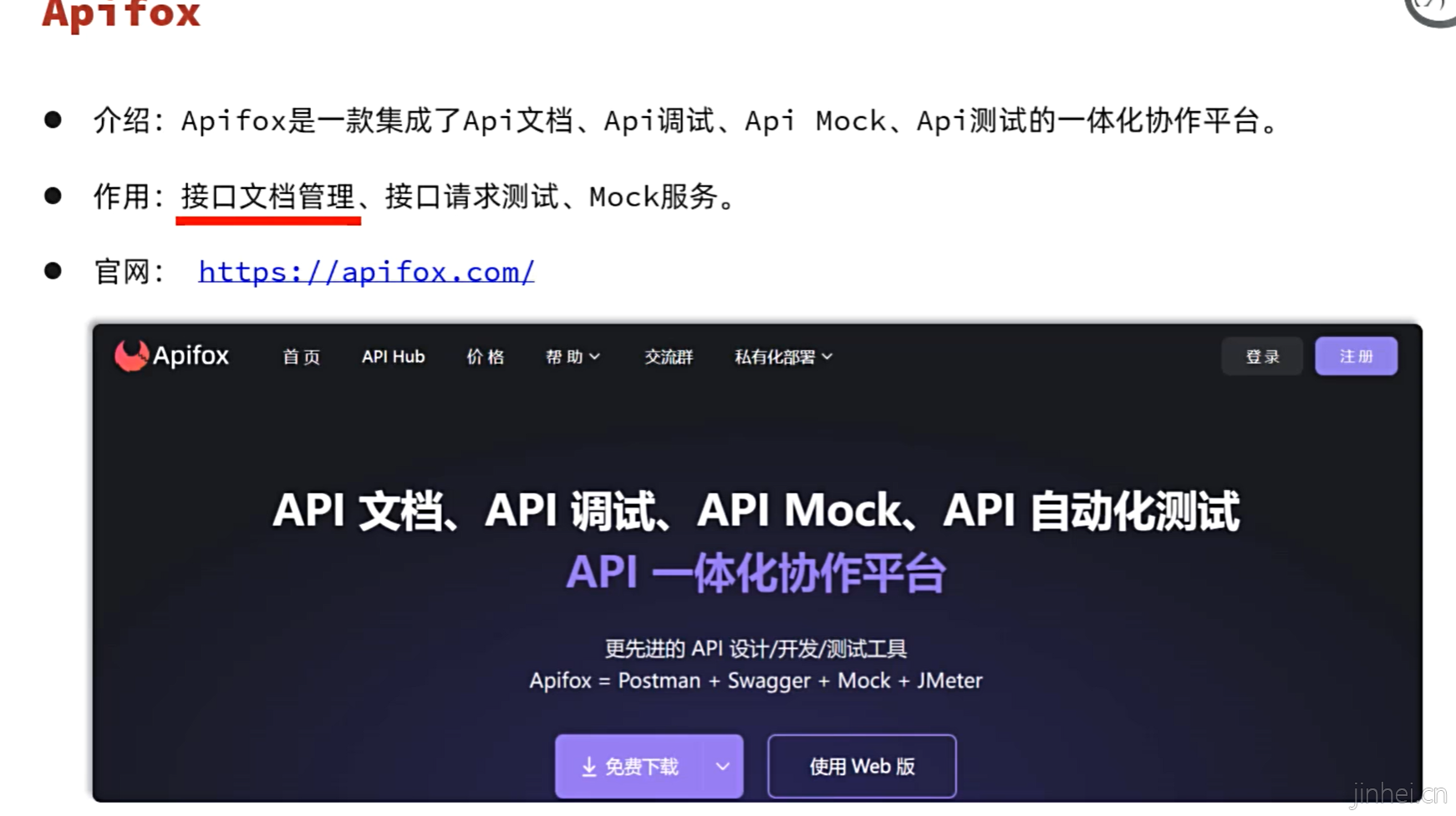Viewport: 1456px width, 816px height.
Task: Expand the 帮助 dropdown menu
Action: tap(573, 357)
